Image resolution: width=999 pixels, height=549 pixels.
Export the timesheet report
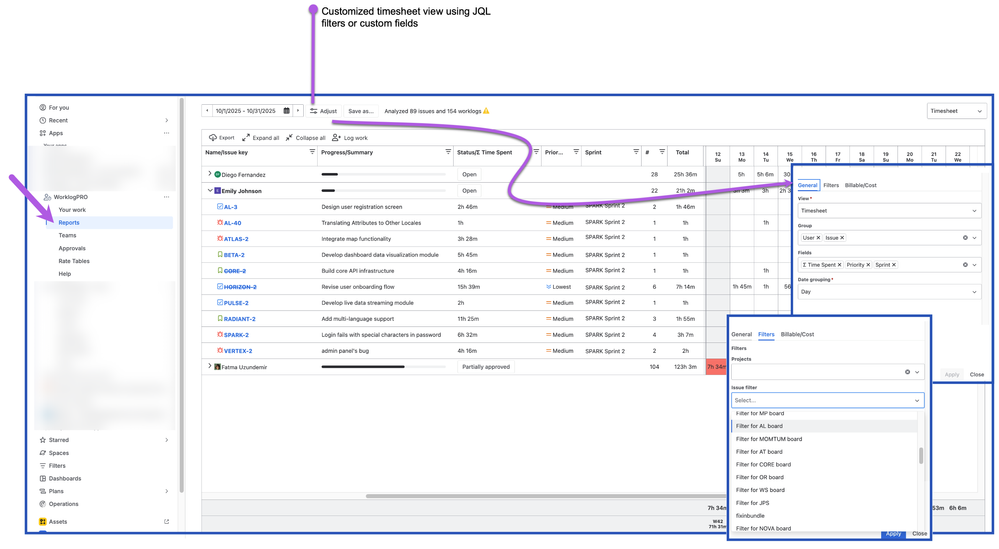(x=222, y=138)
